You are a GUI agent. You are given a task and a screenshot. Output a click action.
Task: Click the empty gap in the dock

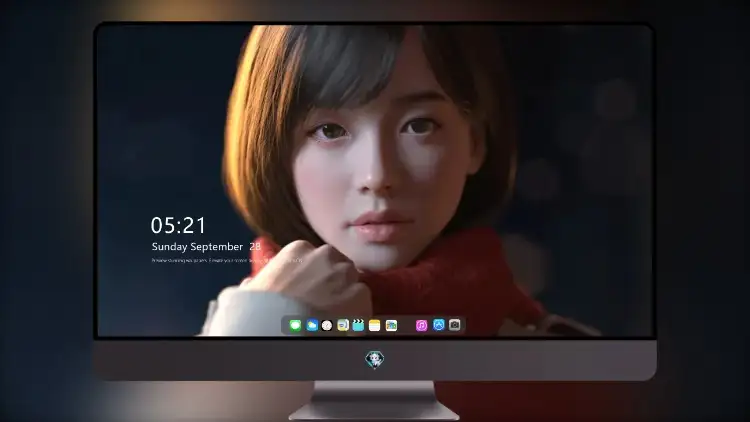coord(407,325)
